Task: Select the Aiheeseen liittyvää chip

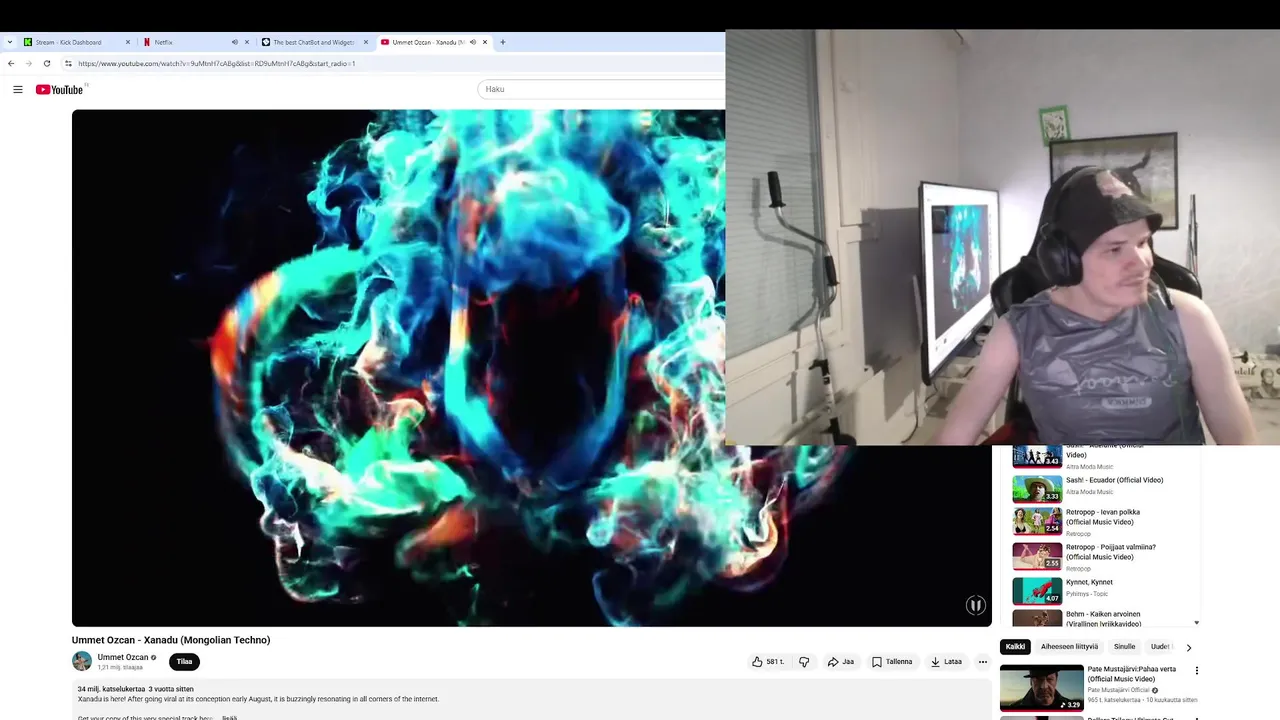Action: point(1069,647)
